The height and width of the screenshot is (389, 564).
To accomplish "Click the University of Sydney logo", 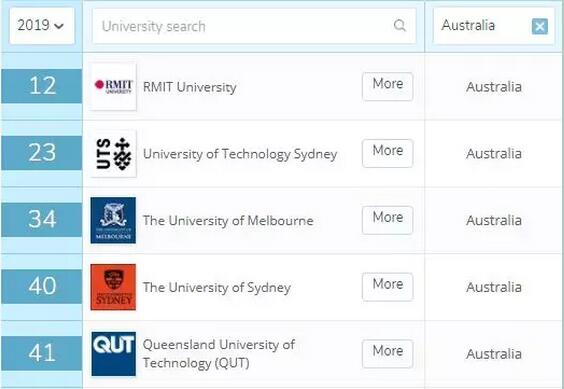I will [x=113, y=287].
